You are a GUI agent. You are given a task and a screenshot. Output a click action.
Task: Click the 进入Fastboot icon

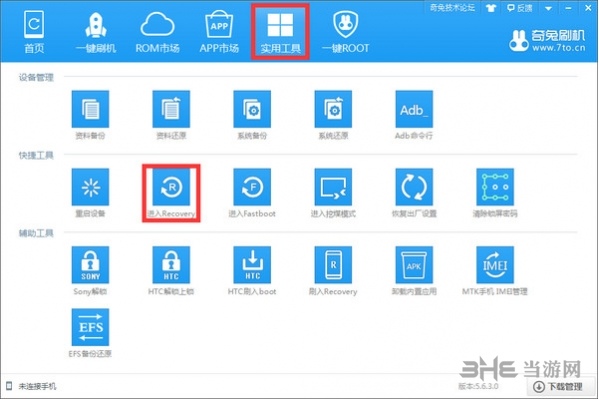[252, 187]
